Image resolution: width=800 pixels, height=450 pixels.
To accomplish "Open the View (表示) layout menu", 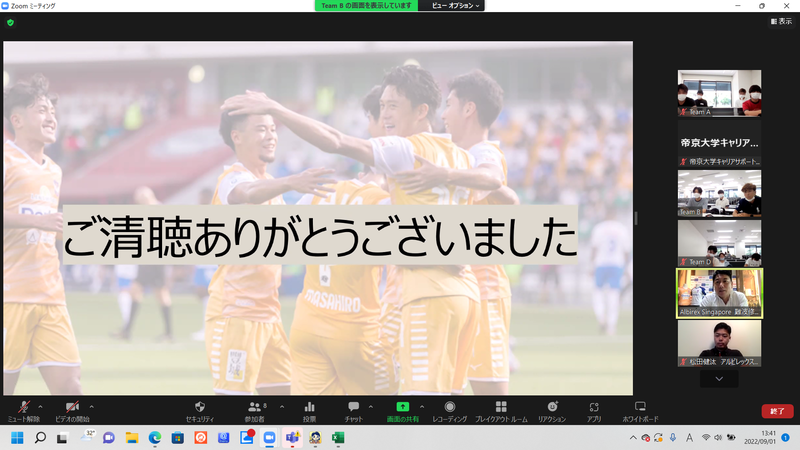I will (x=781, y=21).
